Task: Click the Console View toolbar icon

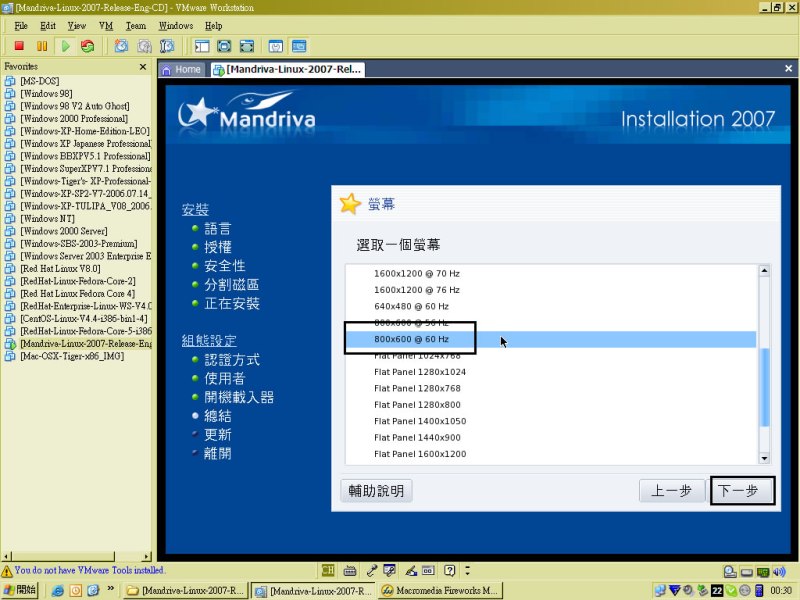Action: (x=299, y=46)
